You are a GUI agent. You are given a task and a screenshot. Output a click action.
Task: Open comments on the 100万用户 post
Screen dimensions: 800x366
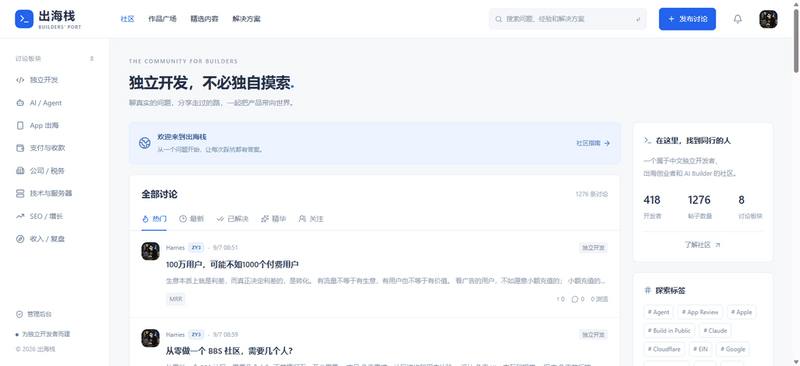click(578, 299)
